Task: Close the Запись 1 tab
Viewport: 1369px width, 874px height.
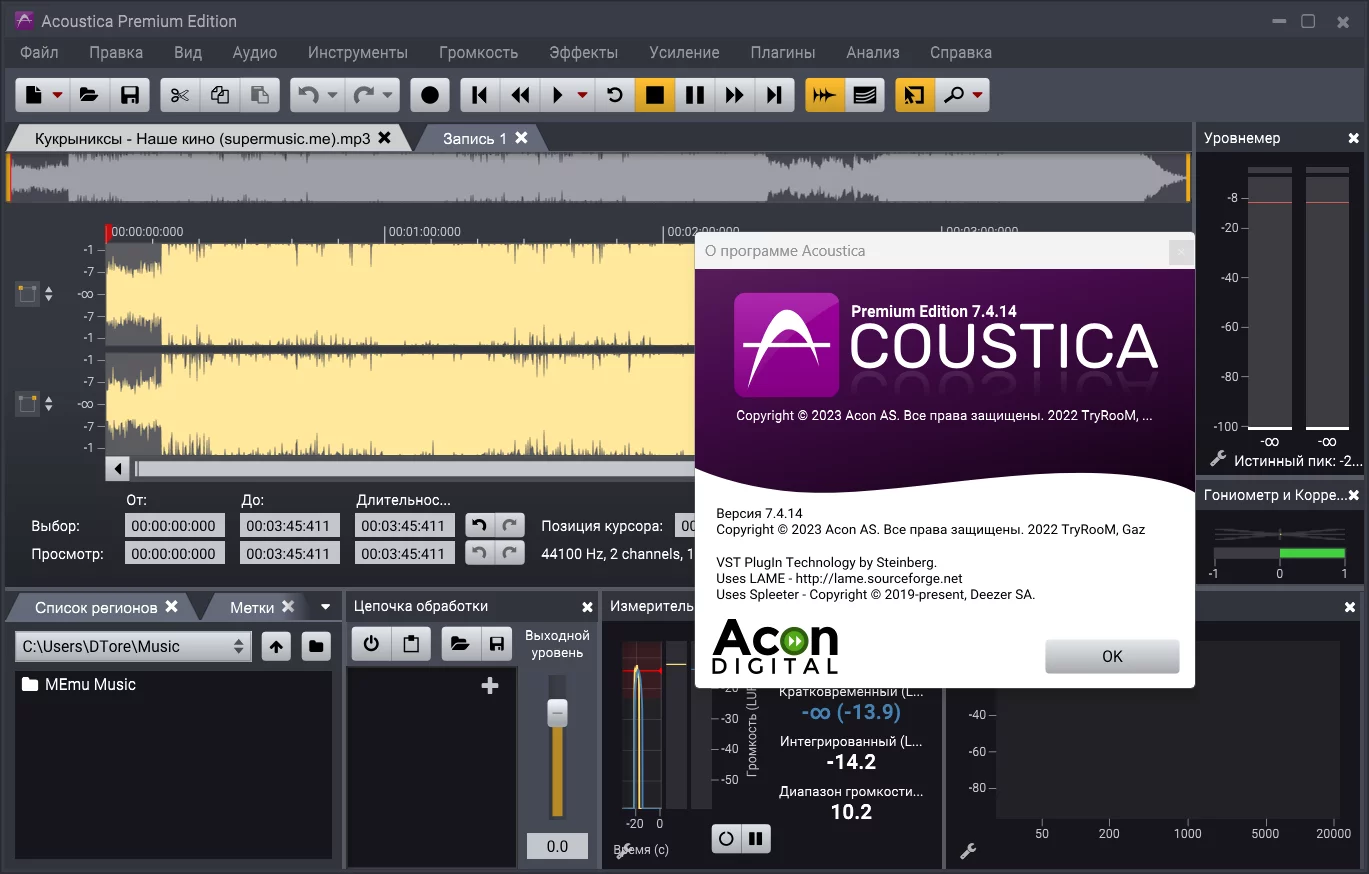Action: pos(521,138)
